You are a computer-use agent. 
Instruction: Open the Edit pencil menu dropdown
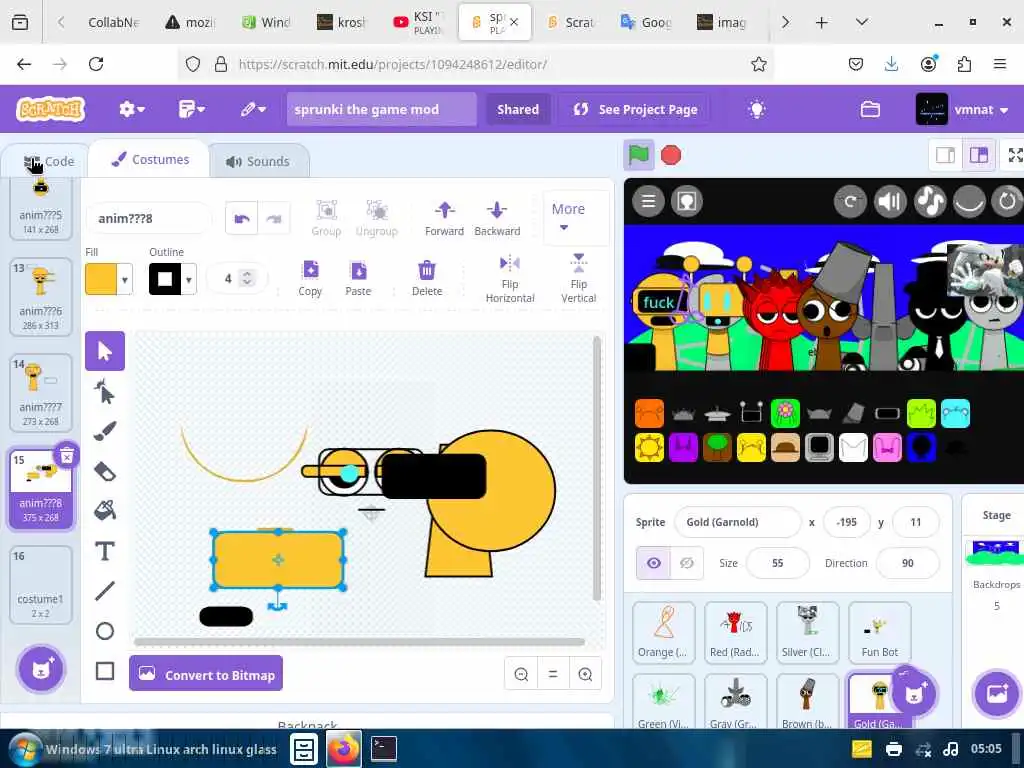click(x=253, y=110)
